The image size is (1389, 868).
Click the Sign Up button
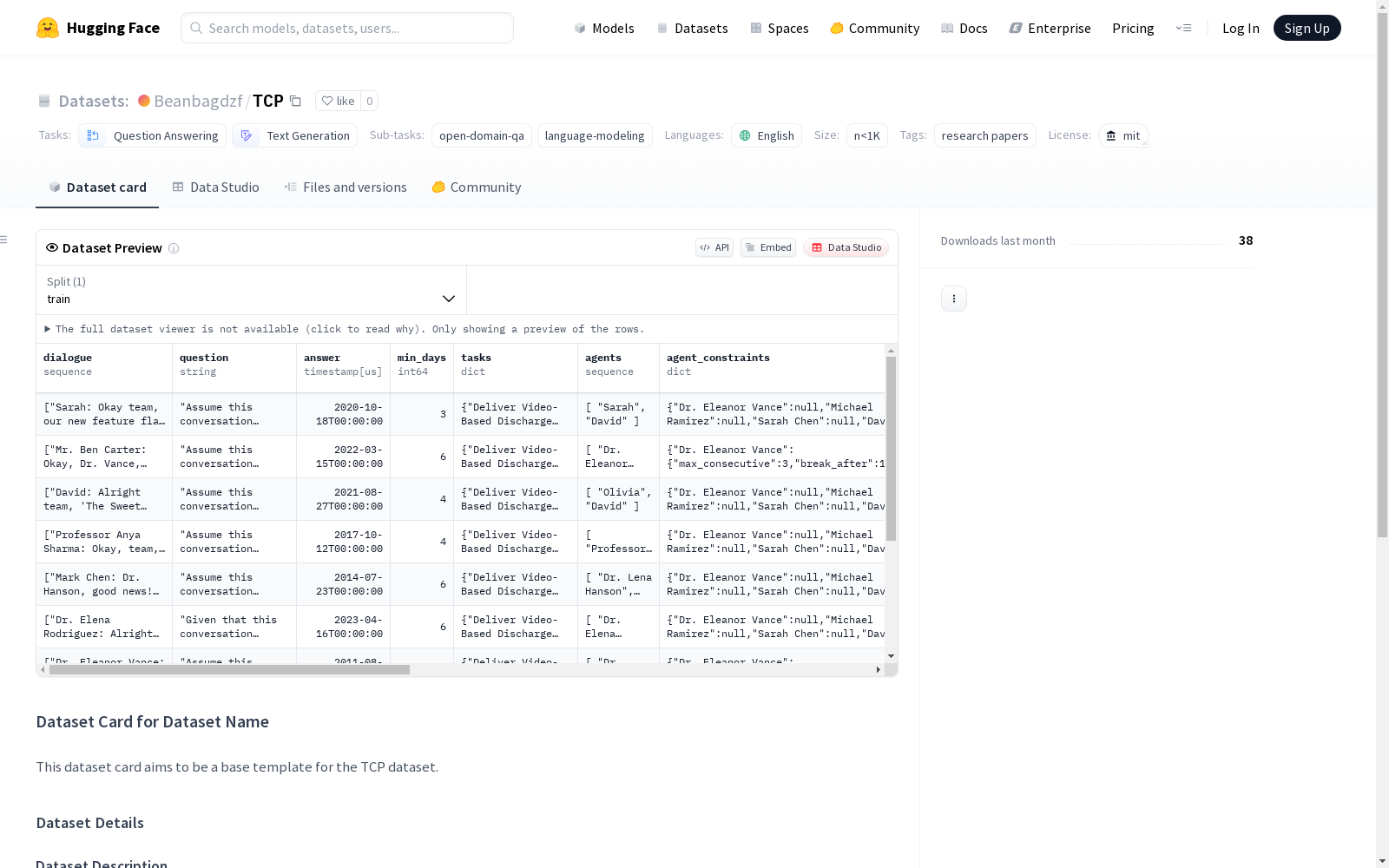tap(1307, 28)
